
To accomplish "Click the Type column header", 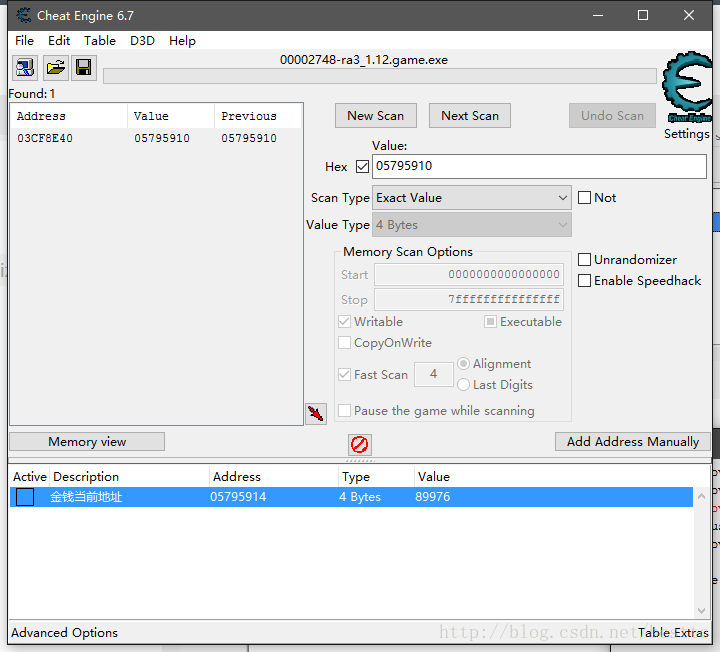I will click(x=376, y=477).
